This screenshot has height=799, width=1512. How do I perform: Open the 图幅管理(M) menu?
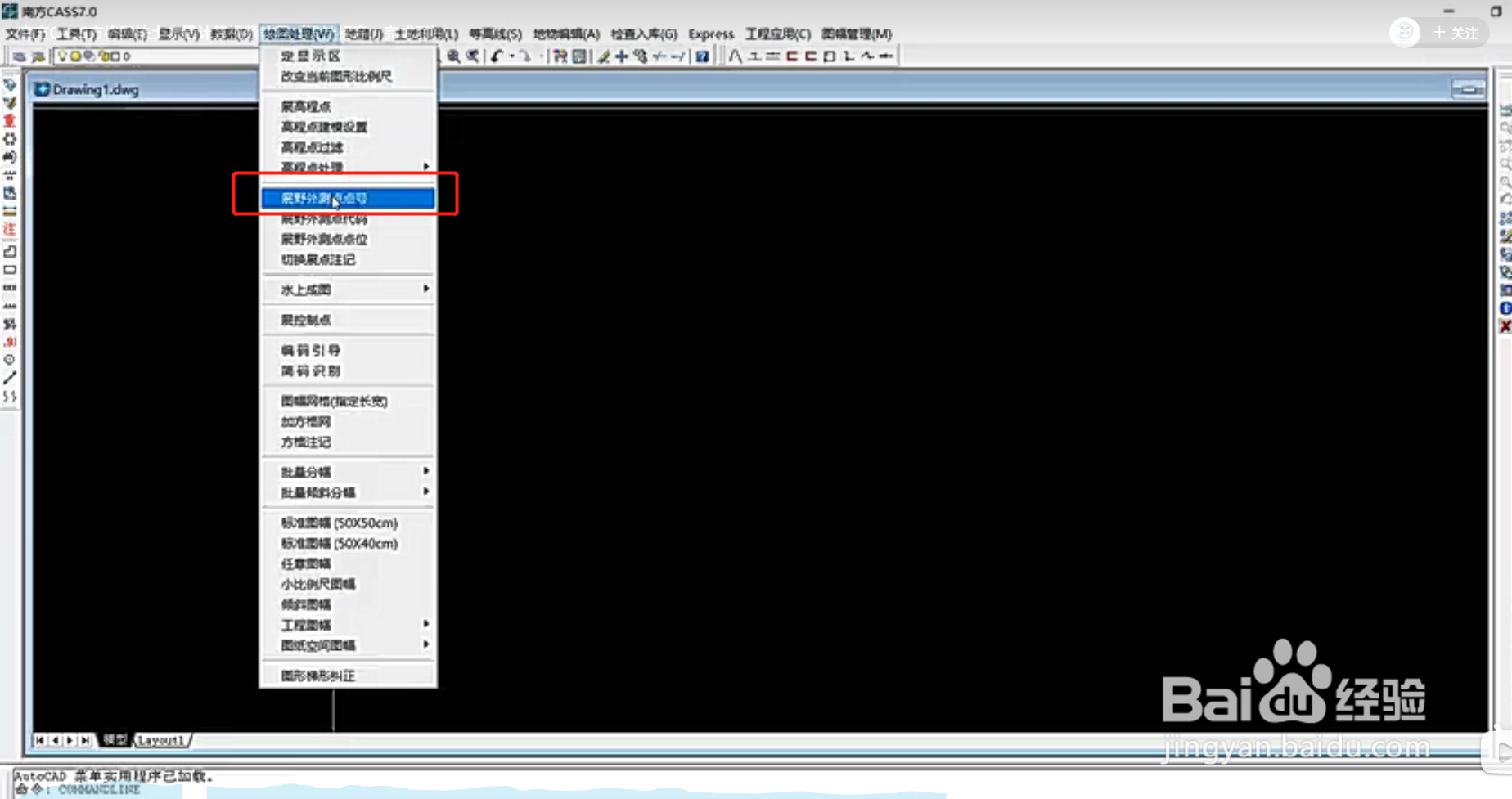click(x=856, y=34)
